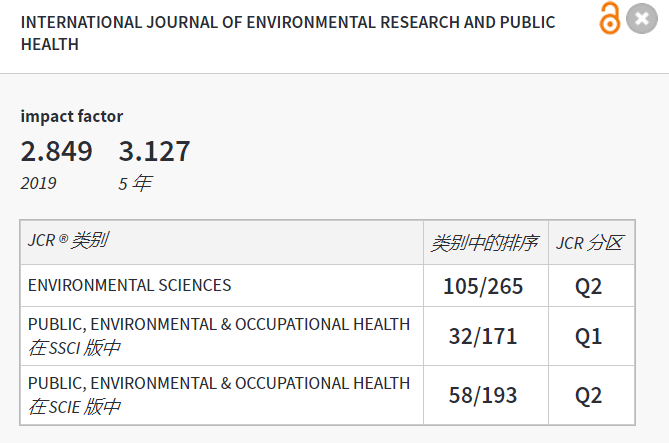Click Q2 quartile in the SCIE row

(589, 395)
